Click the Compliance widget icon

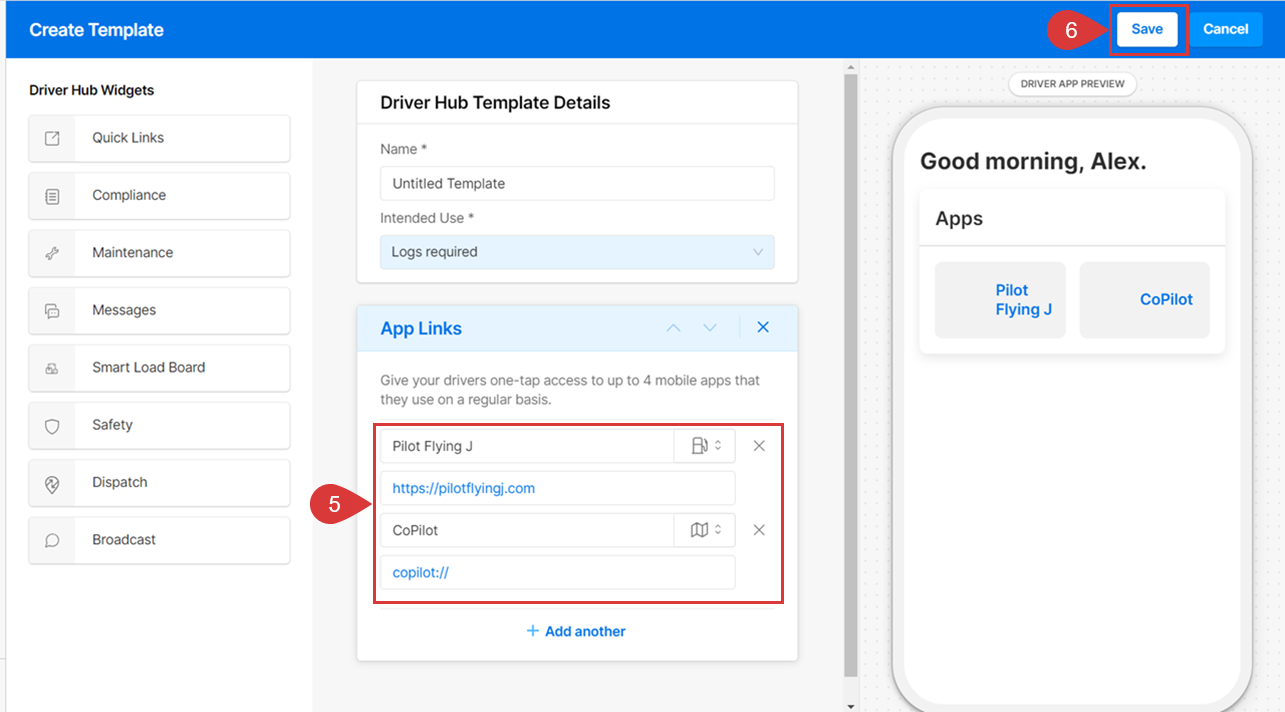(52, 196)
